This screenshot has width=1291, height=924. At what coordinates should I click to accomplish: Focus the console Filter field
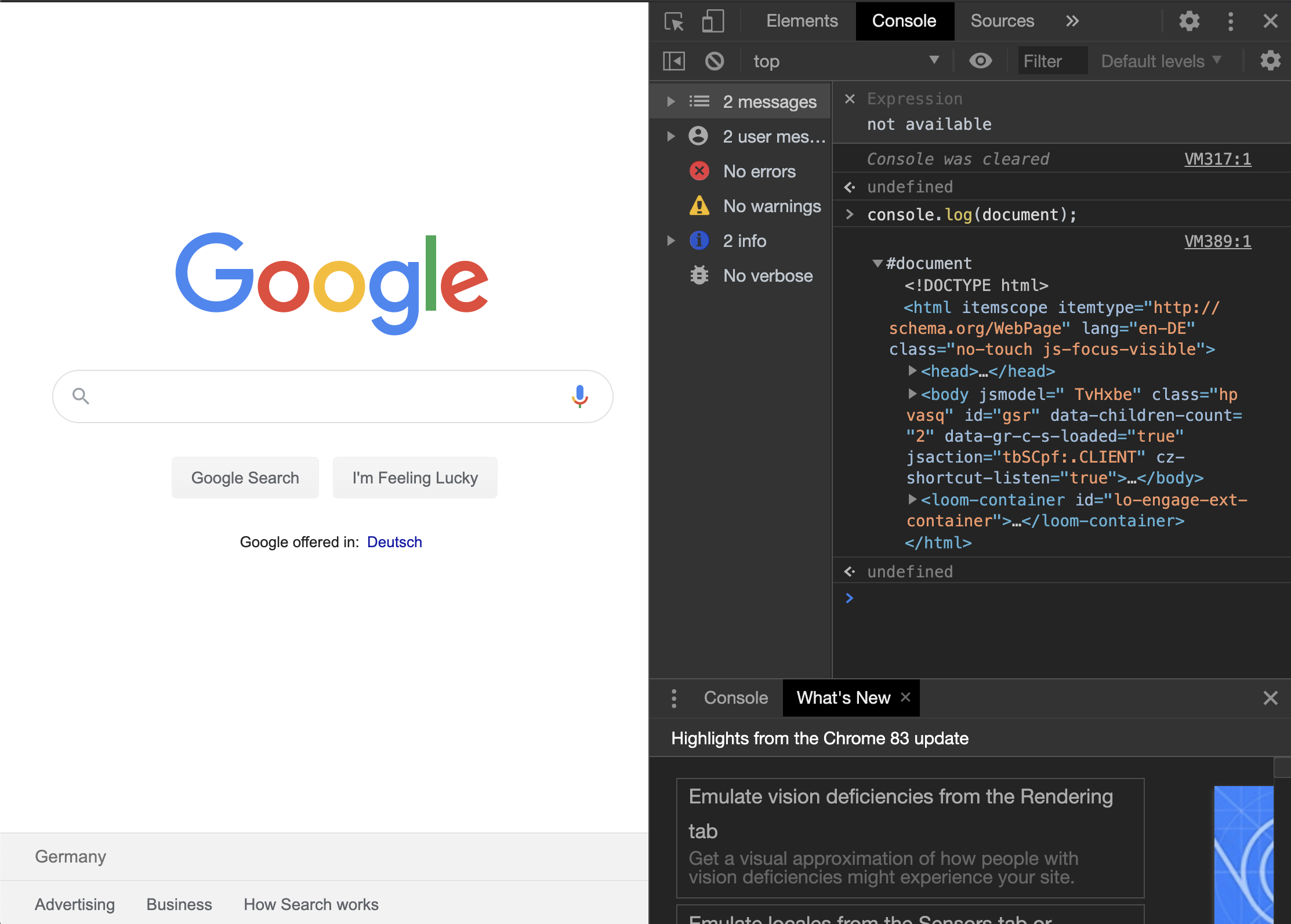(x=1053, y=61)
